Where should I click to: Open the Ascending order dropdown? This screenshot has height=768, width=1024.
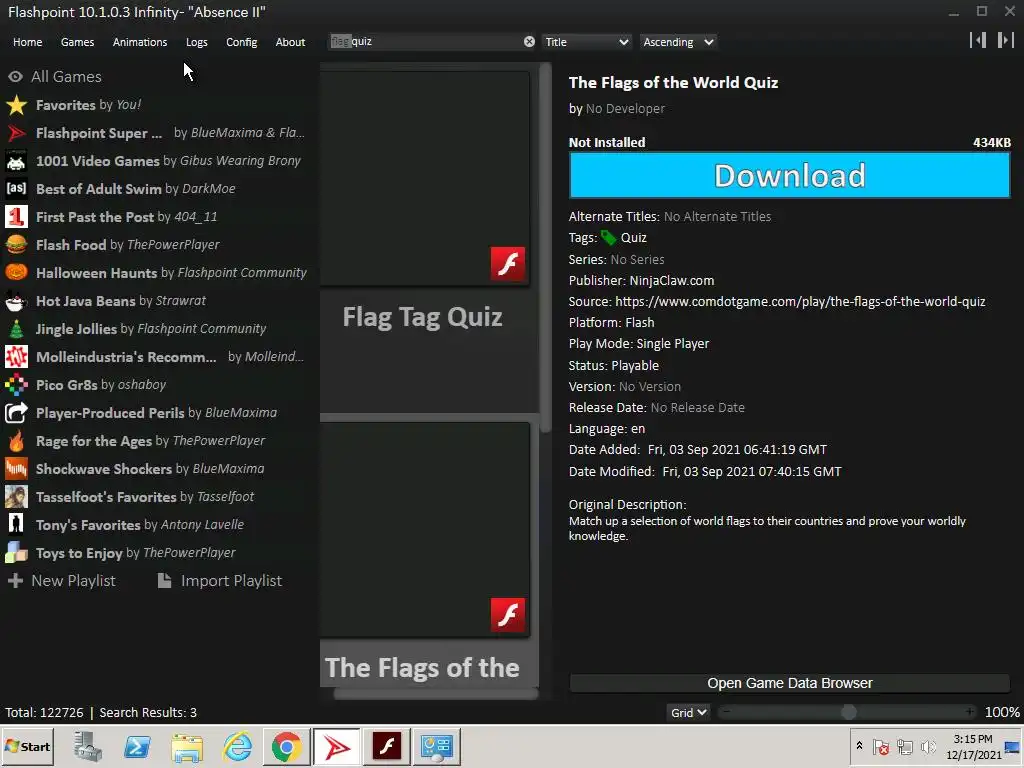(x=678, y=42)
